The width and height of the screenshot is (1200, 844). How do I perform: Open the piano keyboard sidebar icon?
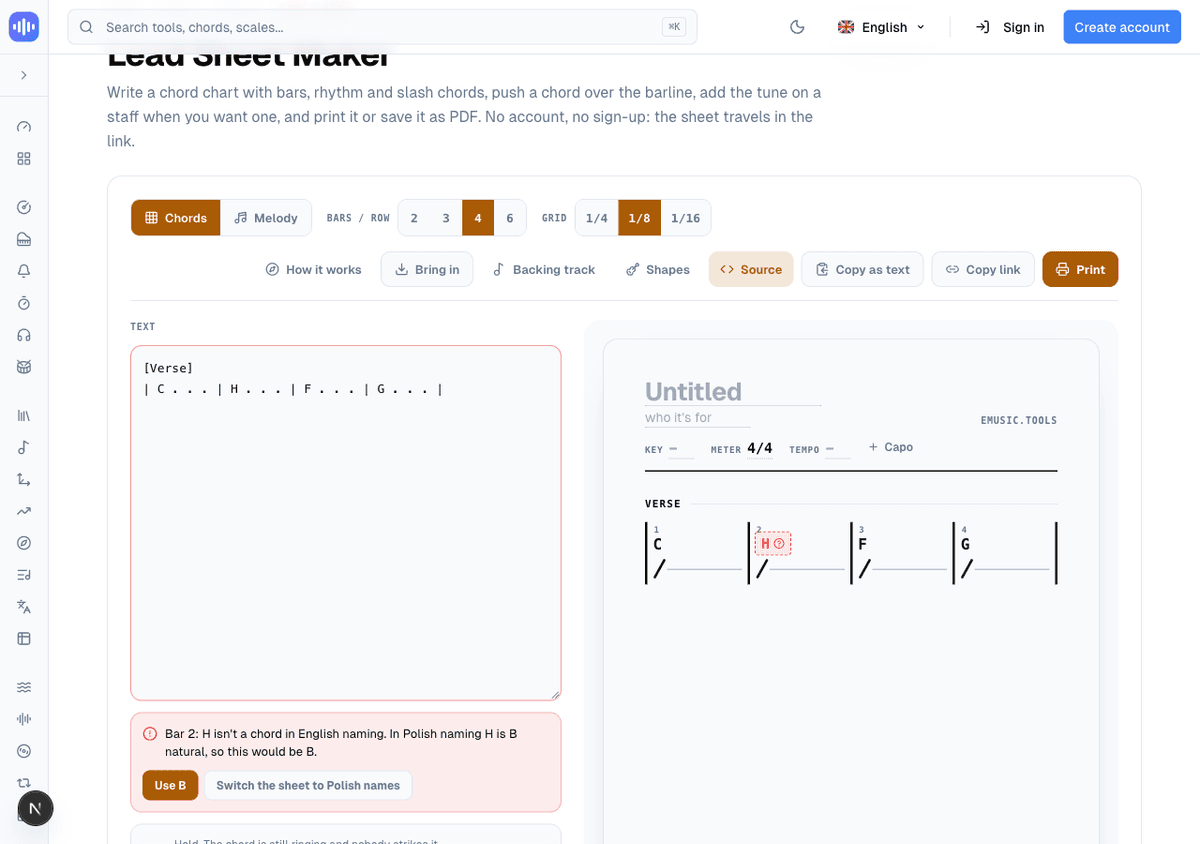[x=24, y=239]
